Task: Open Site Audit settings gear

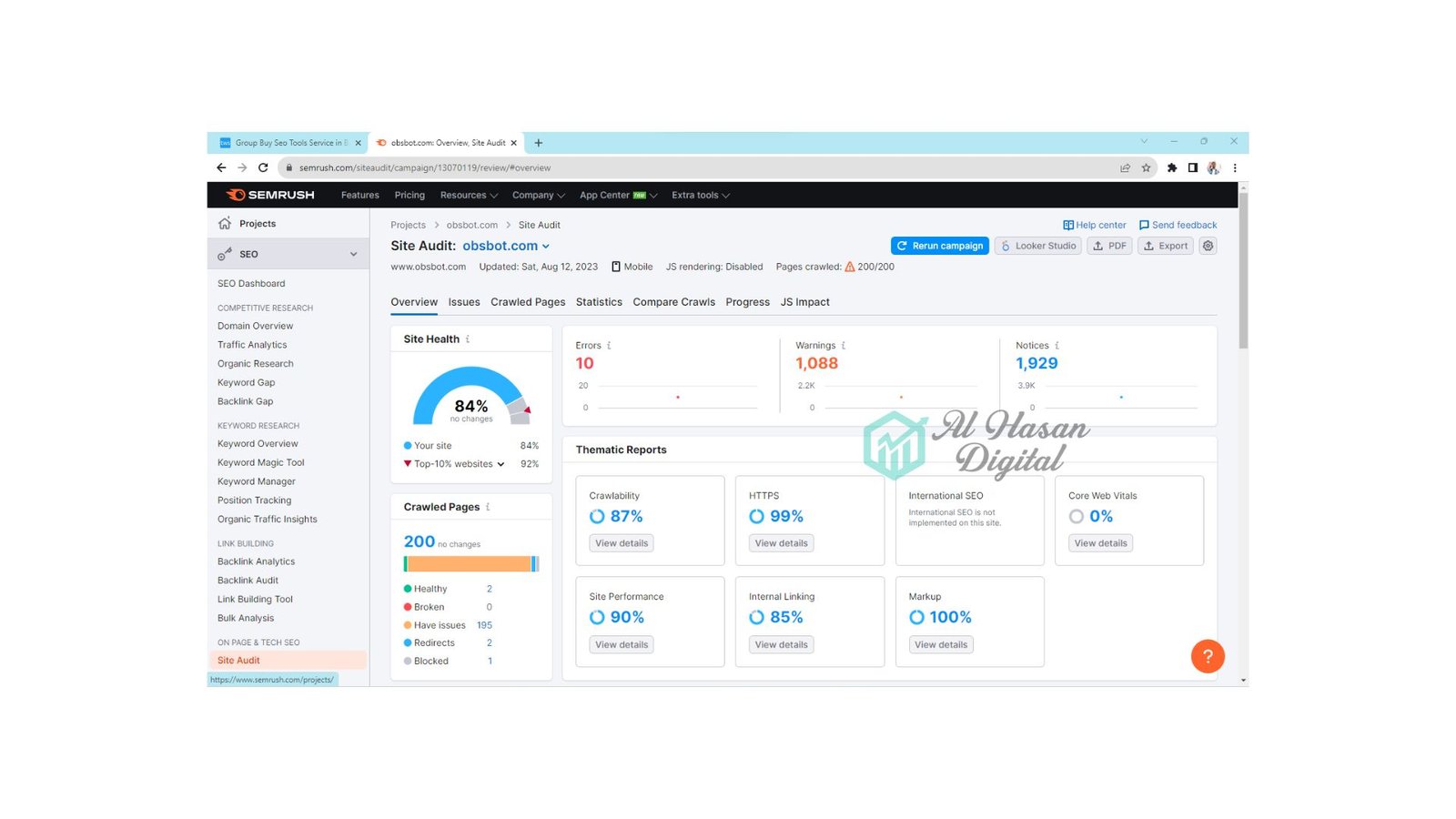Action: click(x=1208, y=246)
